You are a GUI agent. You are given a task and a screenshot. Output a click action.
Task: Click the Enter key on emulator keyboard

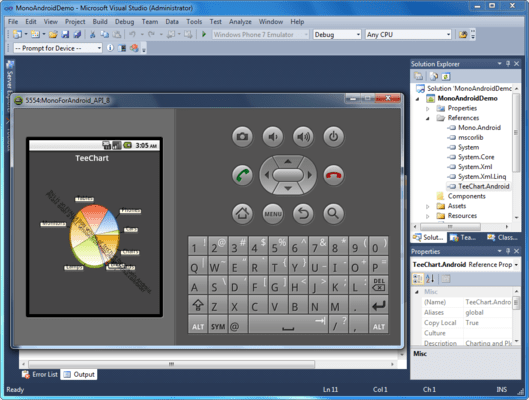379,305
